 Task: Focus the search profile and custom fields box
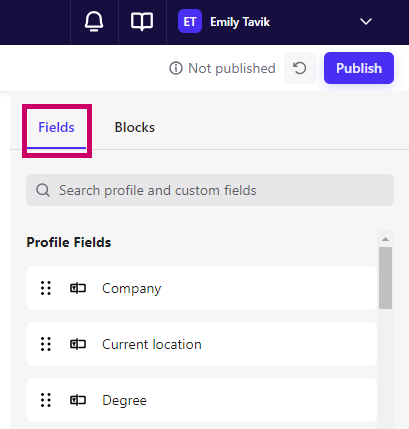[210, 190]
